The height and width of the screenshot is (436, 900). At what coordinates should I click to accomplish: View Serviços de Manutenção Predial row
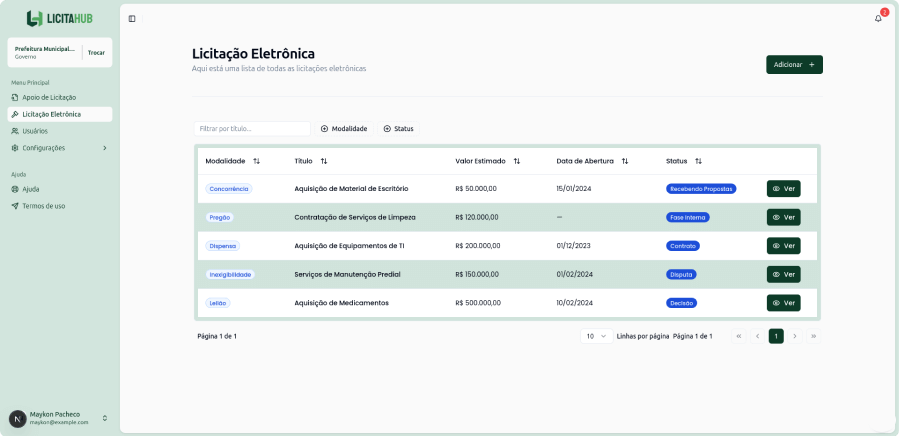point(783,274)
